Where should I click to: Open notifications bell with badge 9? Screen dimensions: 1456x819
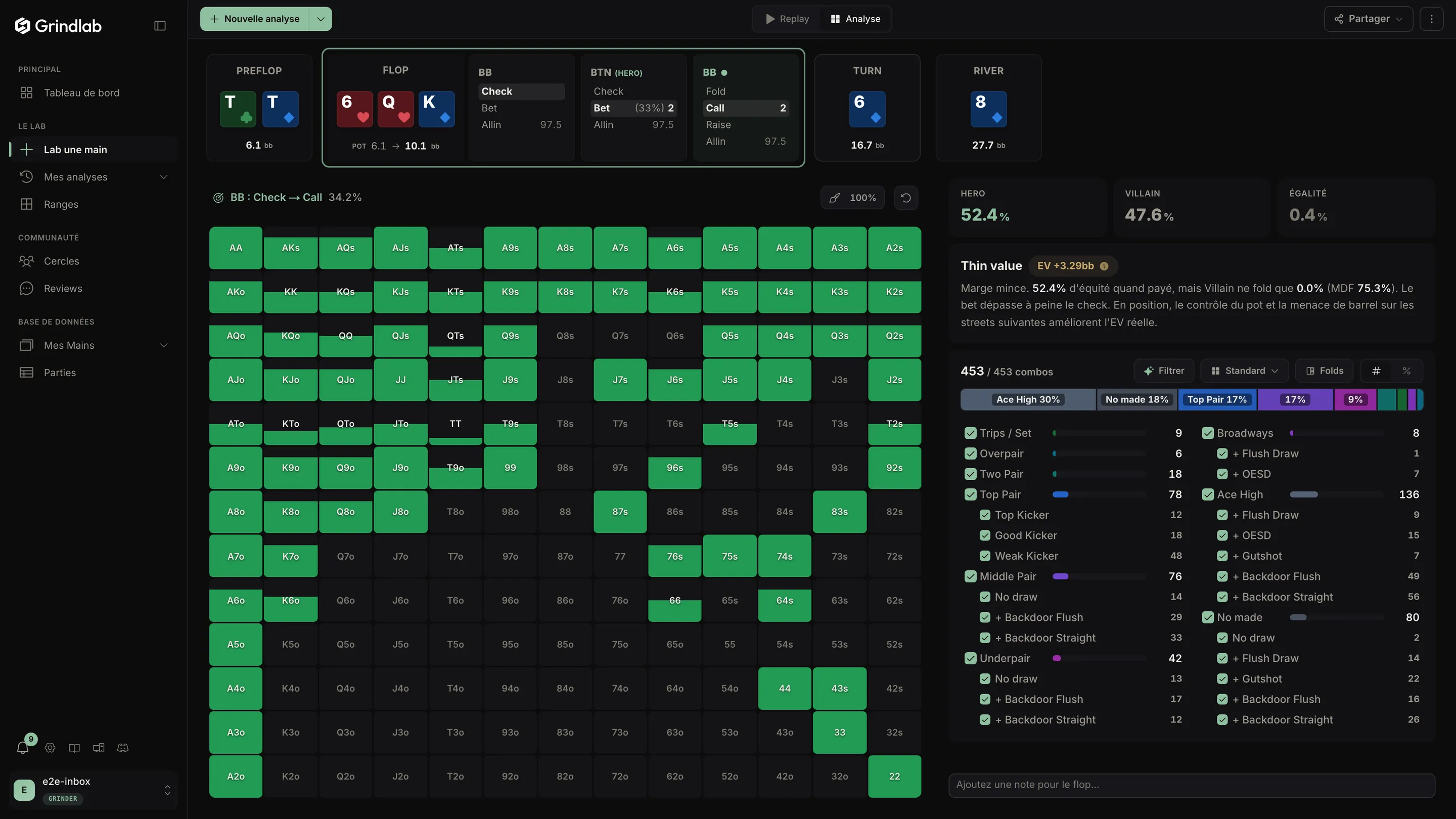(23, 747)
